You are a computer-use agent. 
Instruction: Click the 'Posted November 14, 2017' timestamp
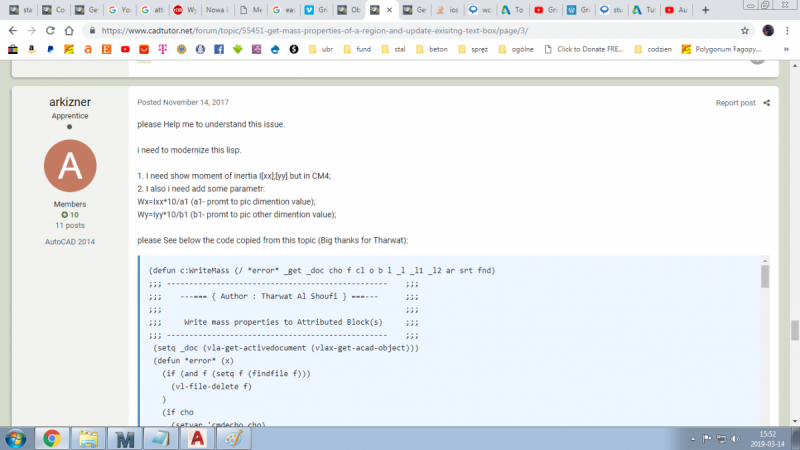pos(183,103)
